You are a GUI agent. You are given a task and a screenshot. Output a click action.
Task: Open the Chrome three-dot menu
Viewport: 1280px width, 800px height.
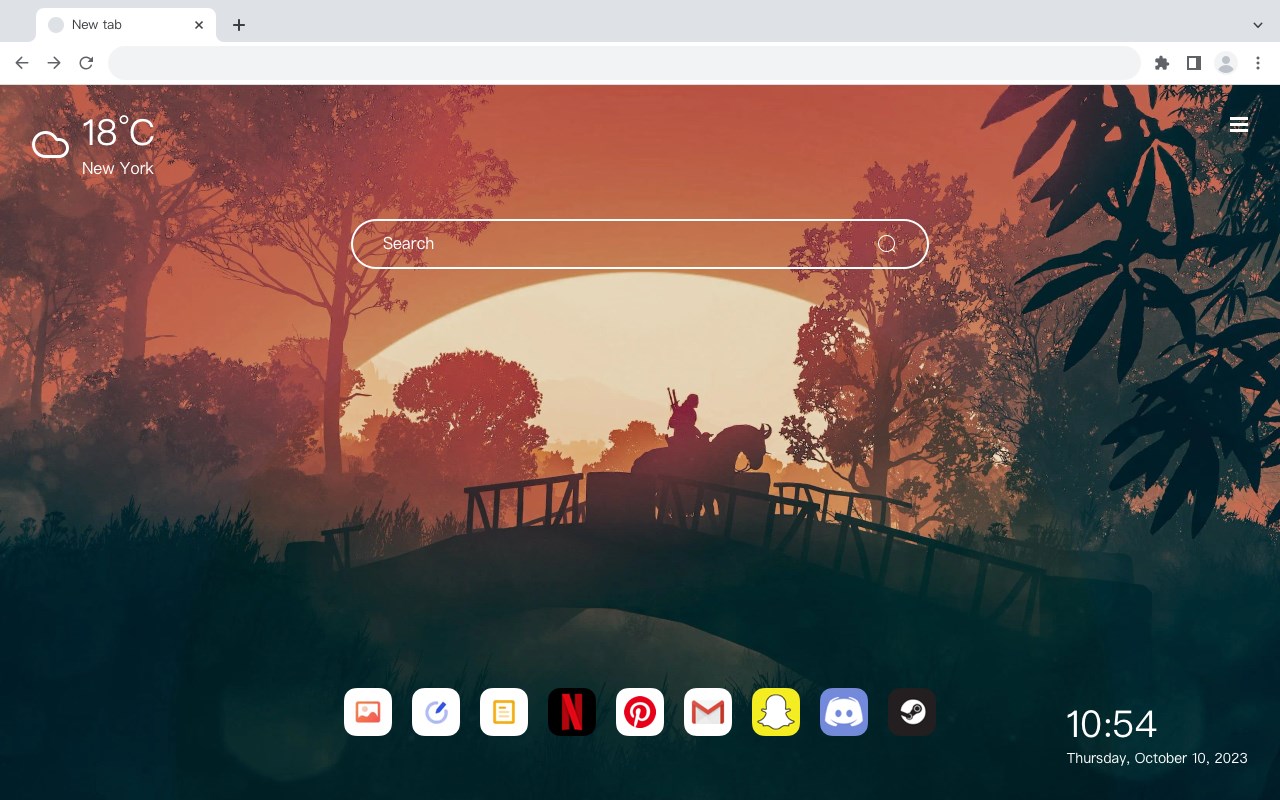(x=1258, y=63)
